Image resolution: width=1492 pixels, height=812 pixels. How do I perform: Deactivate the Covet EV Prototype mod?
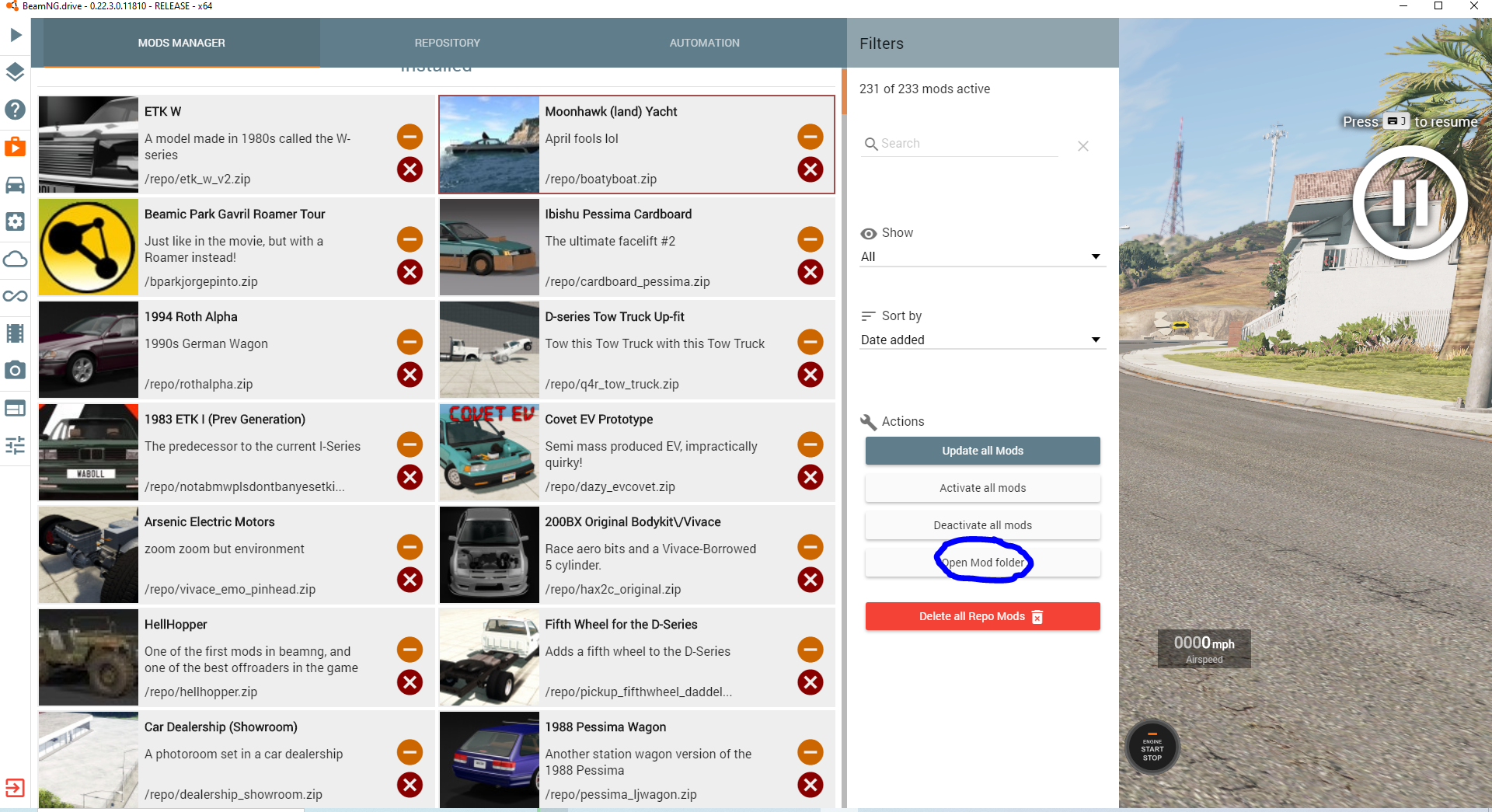pos(810,444)
